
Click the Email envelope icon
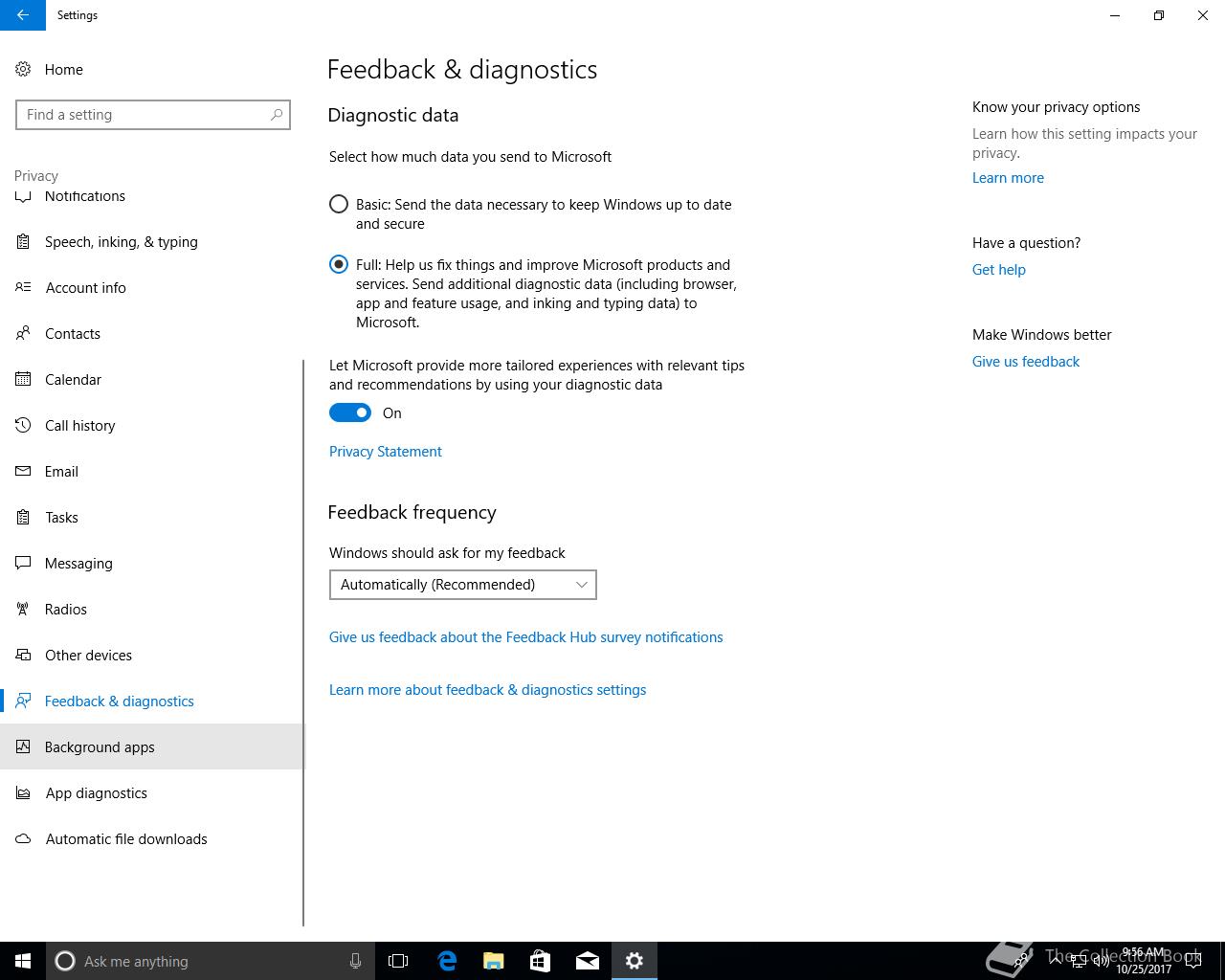point(23,472)
